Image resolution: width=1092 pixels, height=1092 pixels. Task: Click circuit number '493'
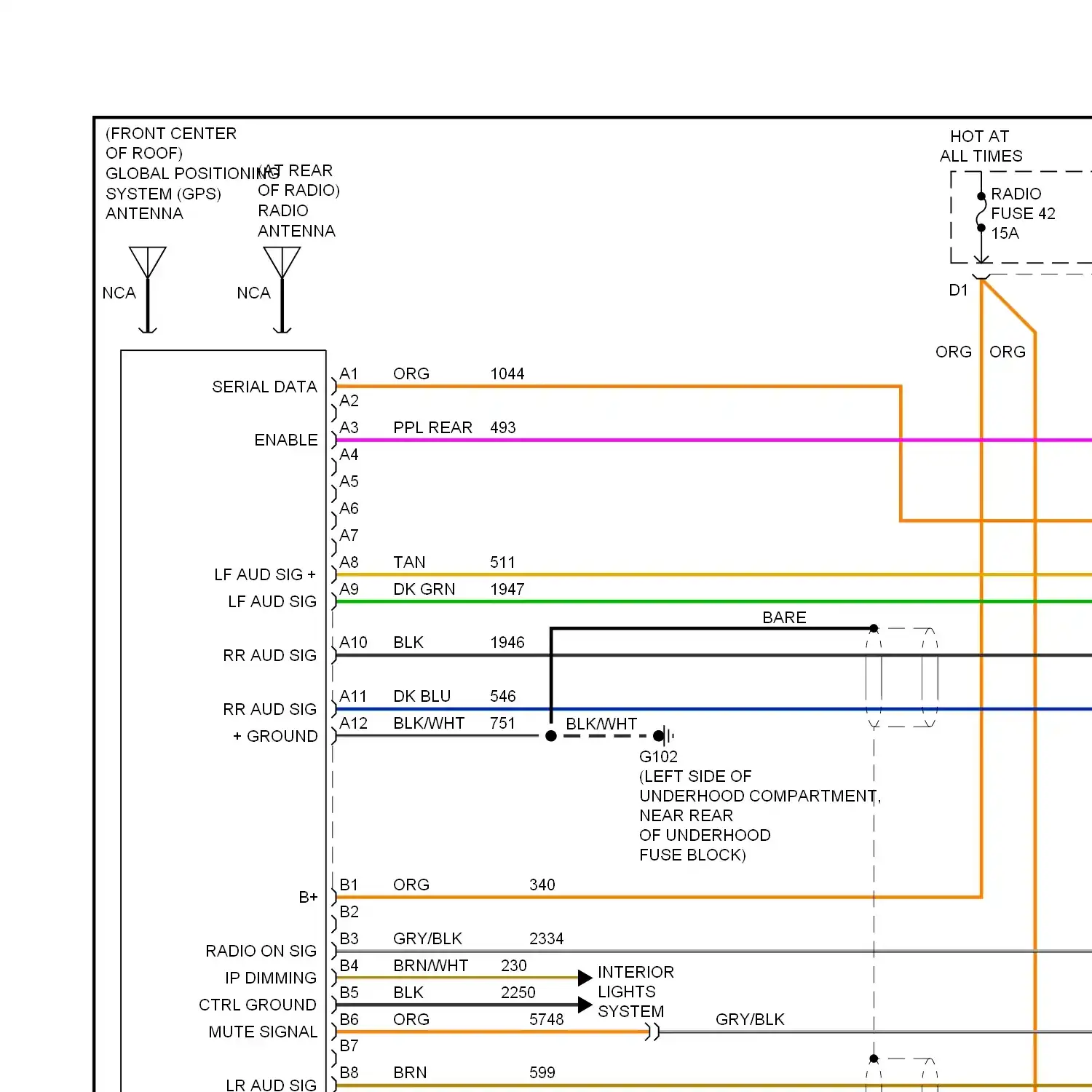click(503, 427)
